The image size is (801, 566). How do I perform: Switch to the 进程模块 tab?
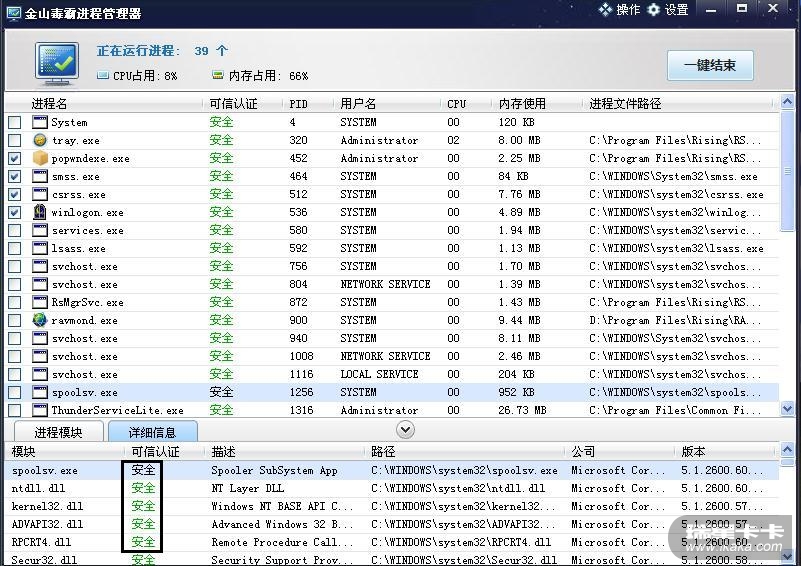pos(58,432)
